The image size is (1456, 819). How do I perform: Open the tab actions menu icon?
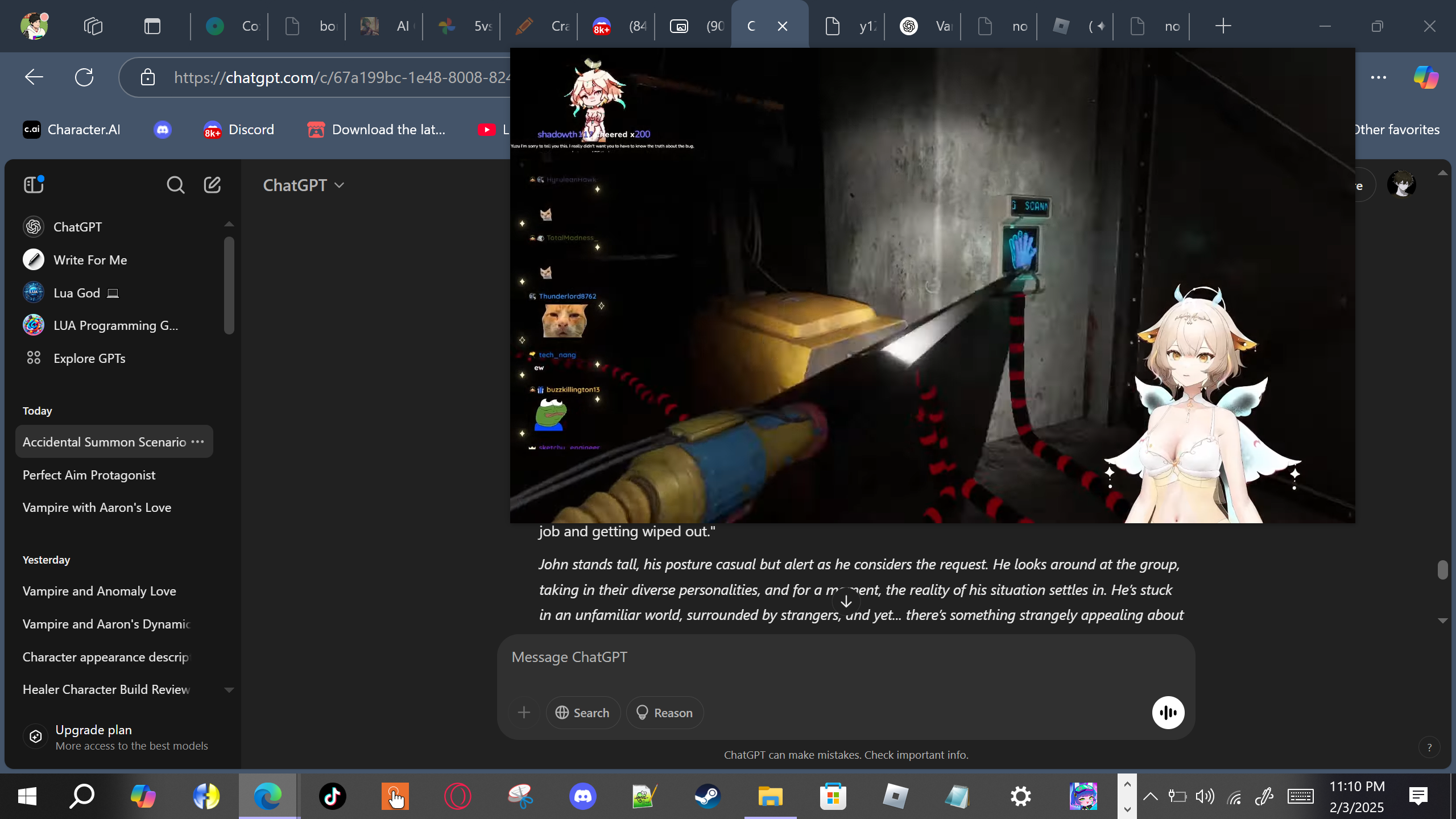[152, 26]
